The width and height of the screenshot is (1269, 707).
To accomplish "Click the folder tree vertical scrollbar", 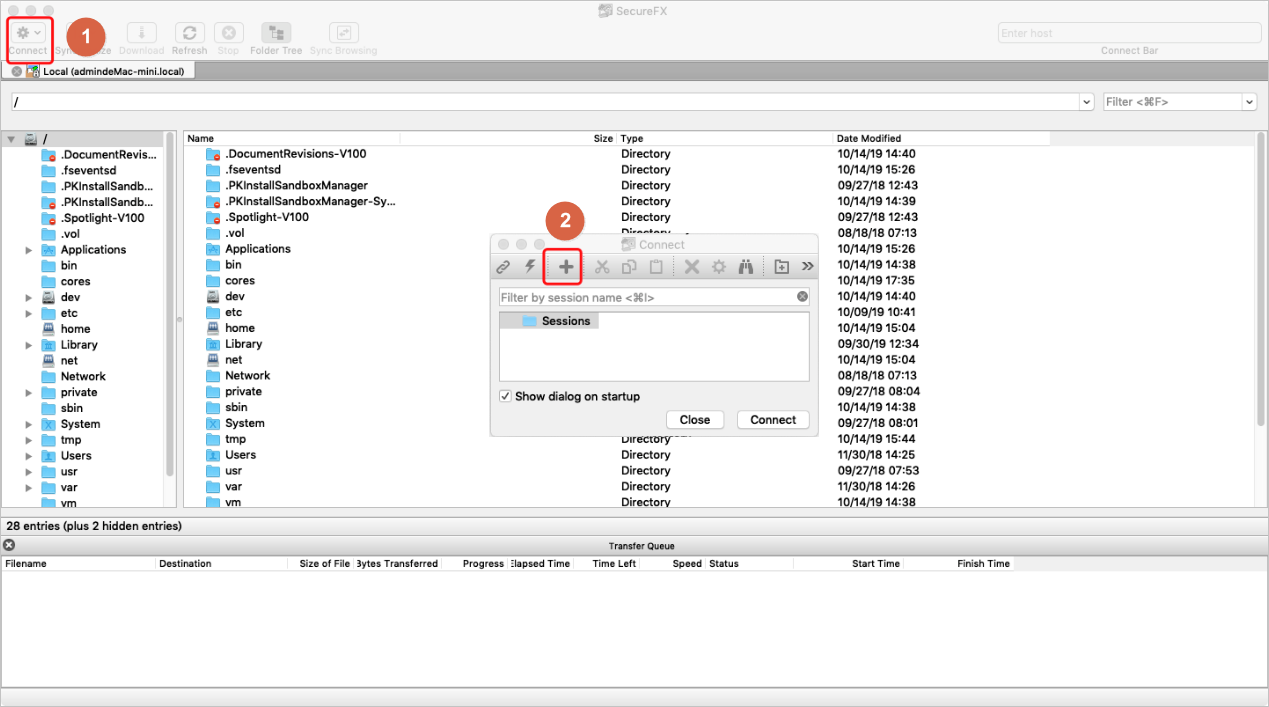I will click(170, 305).
